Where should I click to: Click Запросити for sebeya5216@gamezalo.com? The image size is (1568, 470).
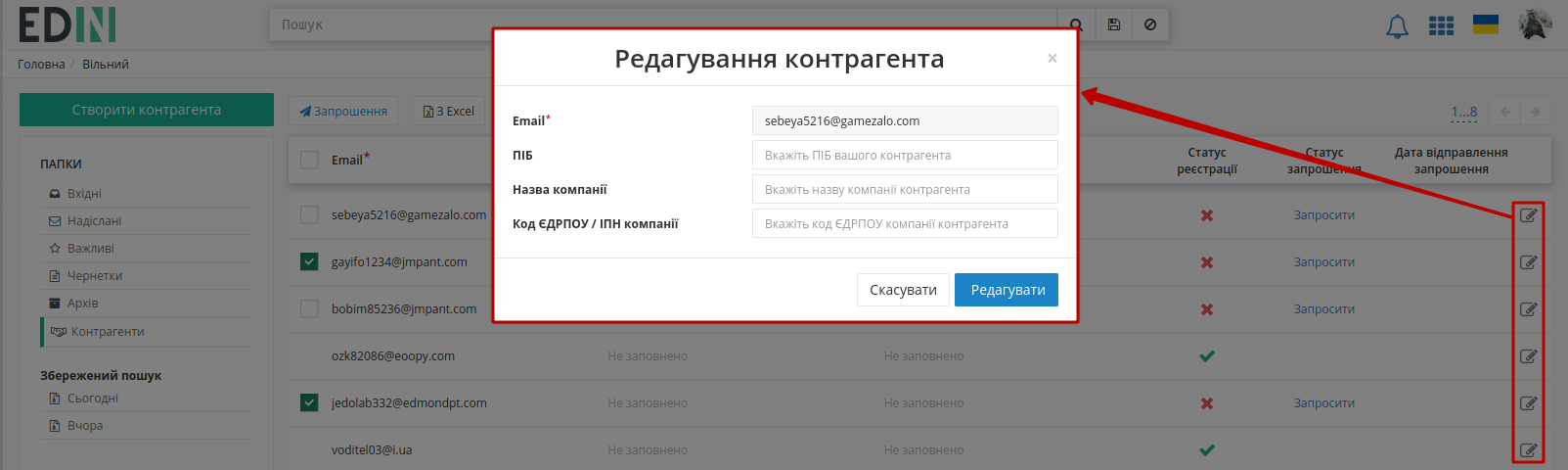[1323, 215]
